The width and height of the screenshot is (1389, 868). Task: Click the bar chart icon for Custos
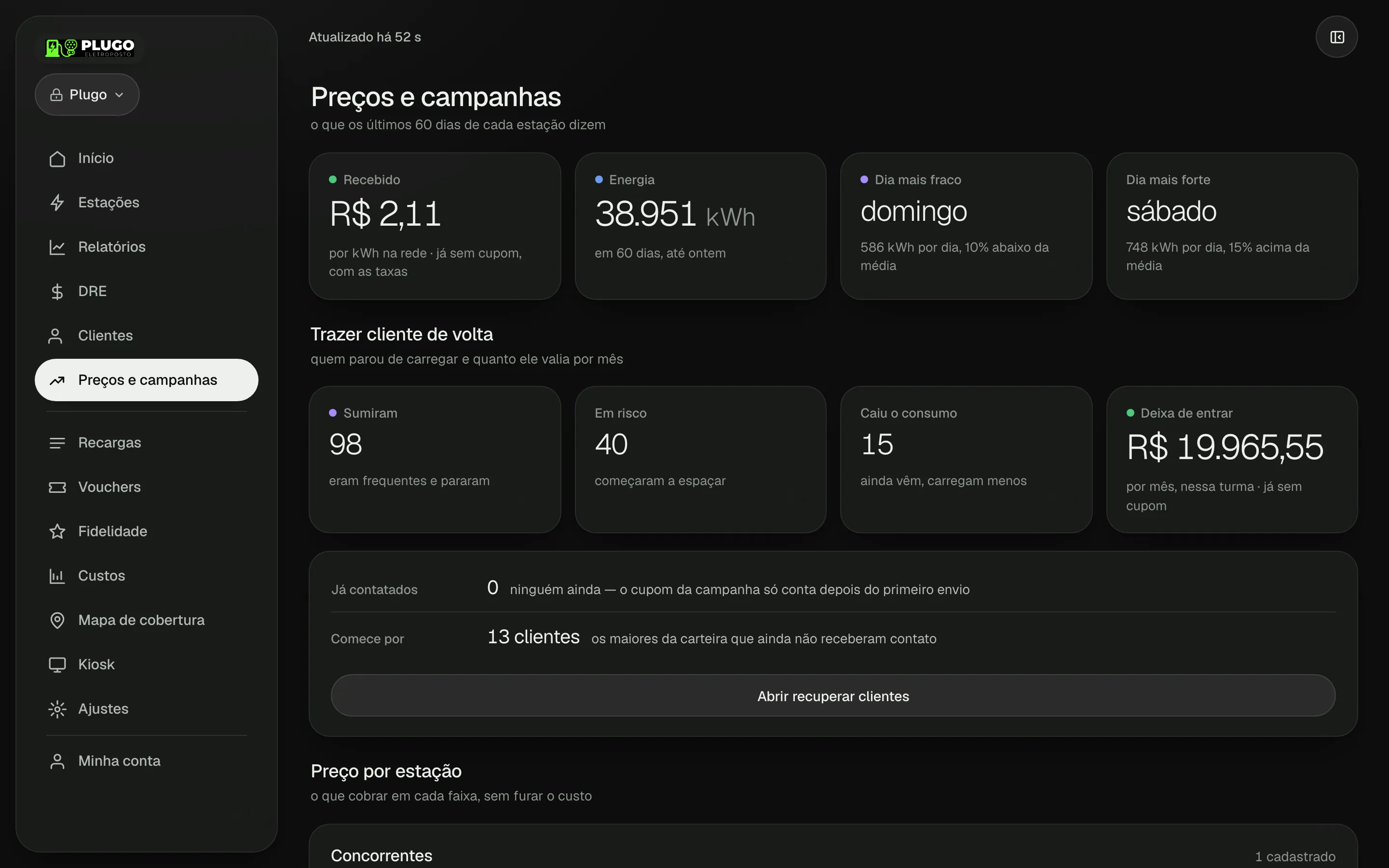(x=57, y=576)
